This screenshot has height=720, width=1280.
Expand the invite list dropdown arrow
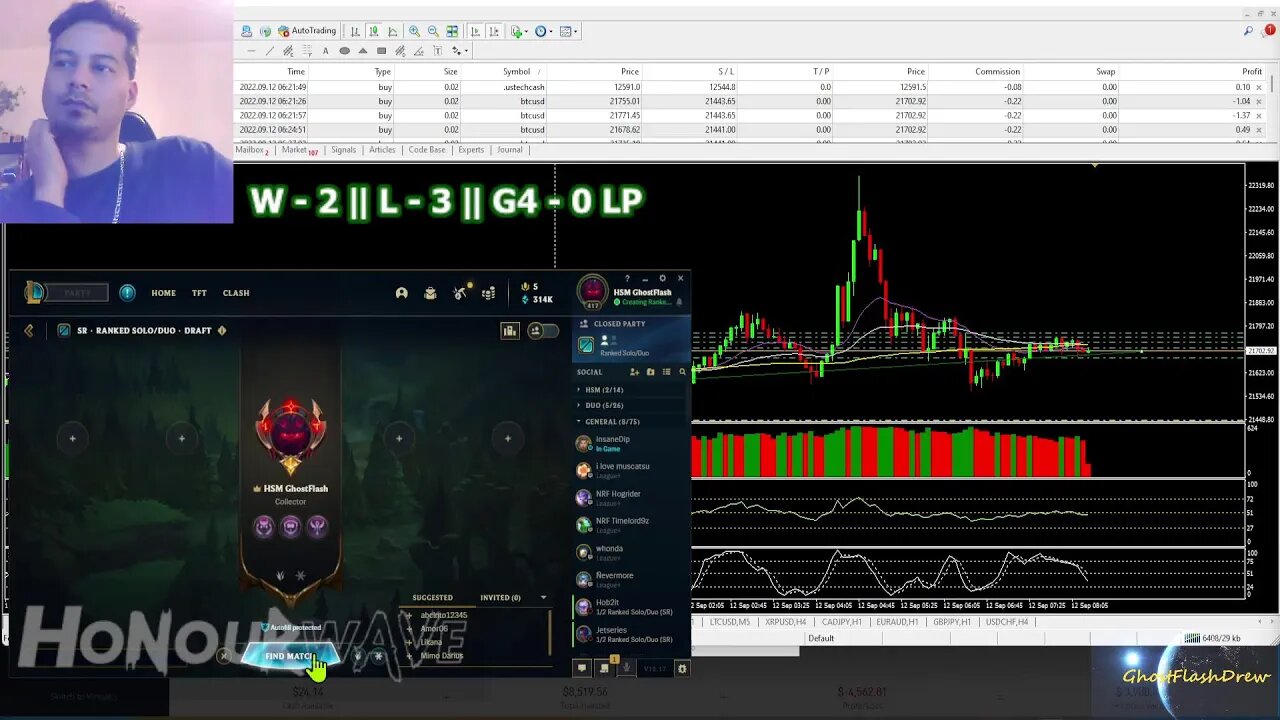(543, 598)
